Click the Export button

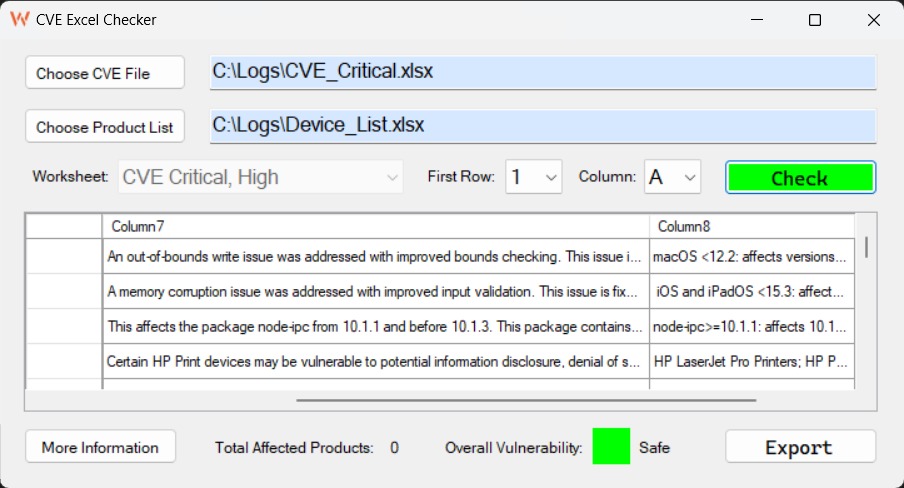799,447
